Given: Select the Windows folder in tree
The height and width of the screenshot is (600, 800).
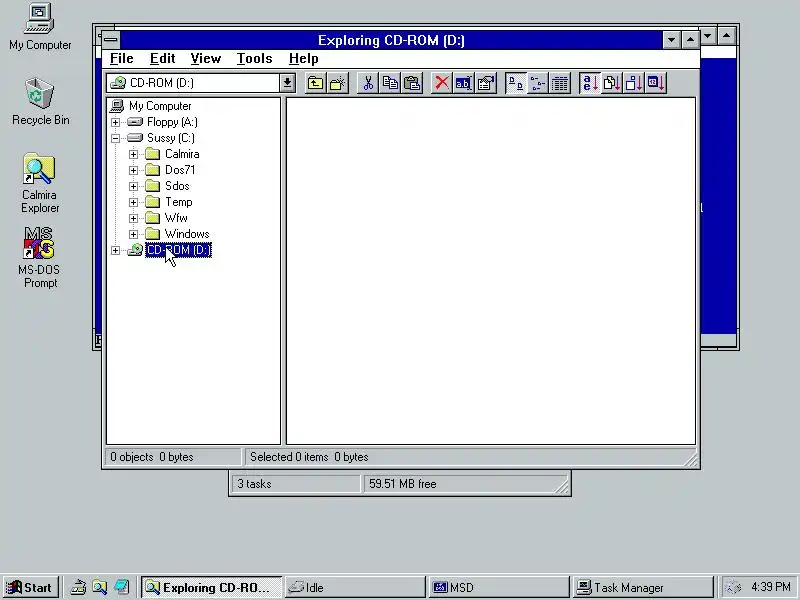Looking at the screenshot, I should (187, 234).
